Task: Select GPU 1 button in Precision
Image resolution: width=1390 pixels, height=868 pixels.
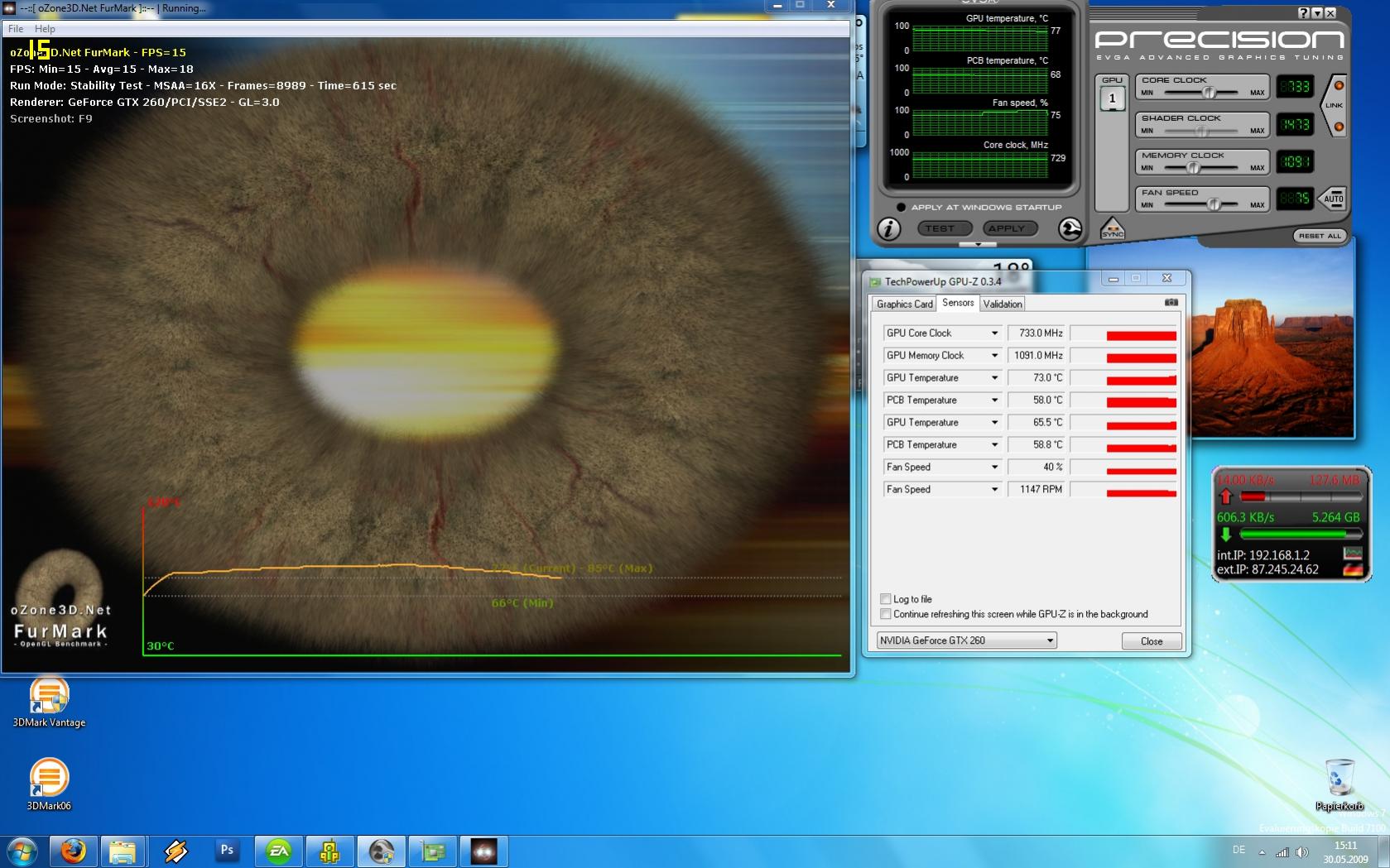Action: tap(1112, 98)
